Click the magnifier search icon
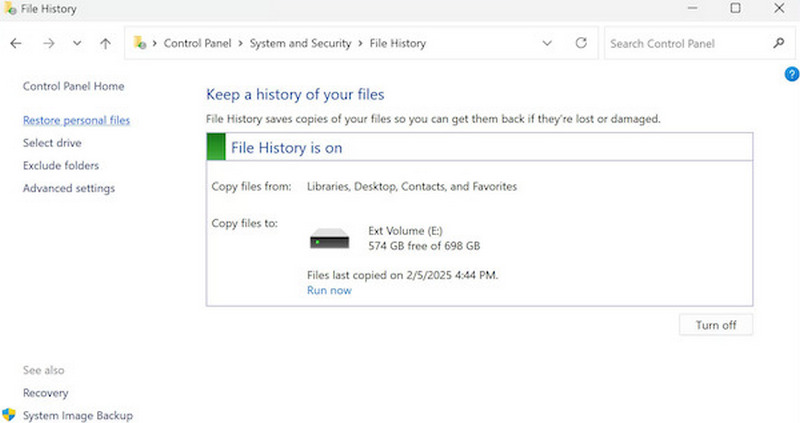 (x=779, y=43)
